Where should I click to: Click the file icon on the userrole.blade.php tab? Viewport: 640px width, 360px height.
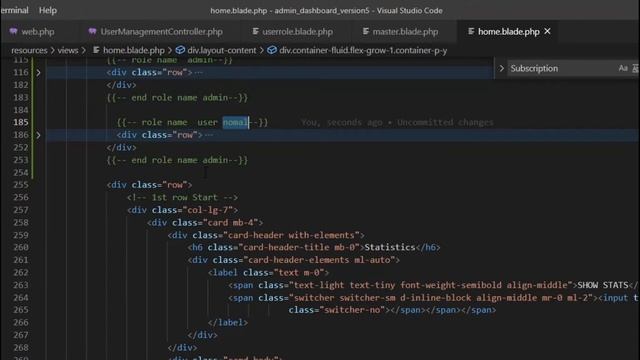(x=256, y=31)
